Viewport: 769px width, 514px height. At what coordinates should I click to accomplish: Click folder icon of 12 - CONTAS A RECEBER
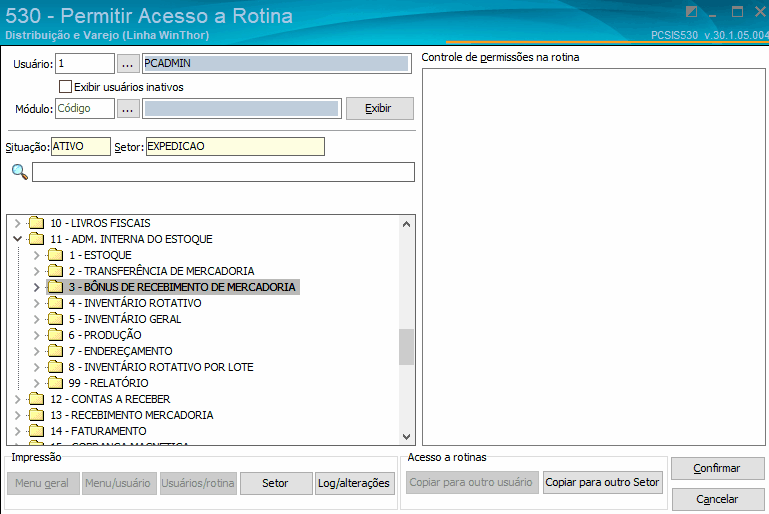click(36, 399)
